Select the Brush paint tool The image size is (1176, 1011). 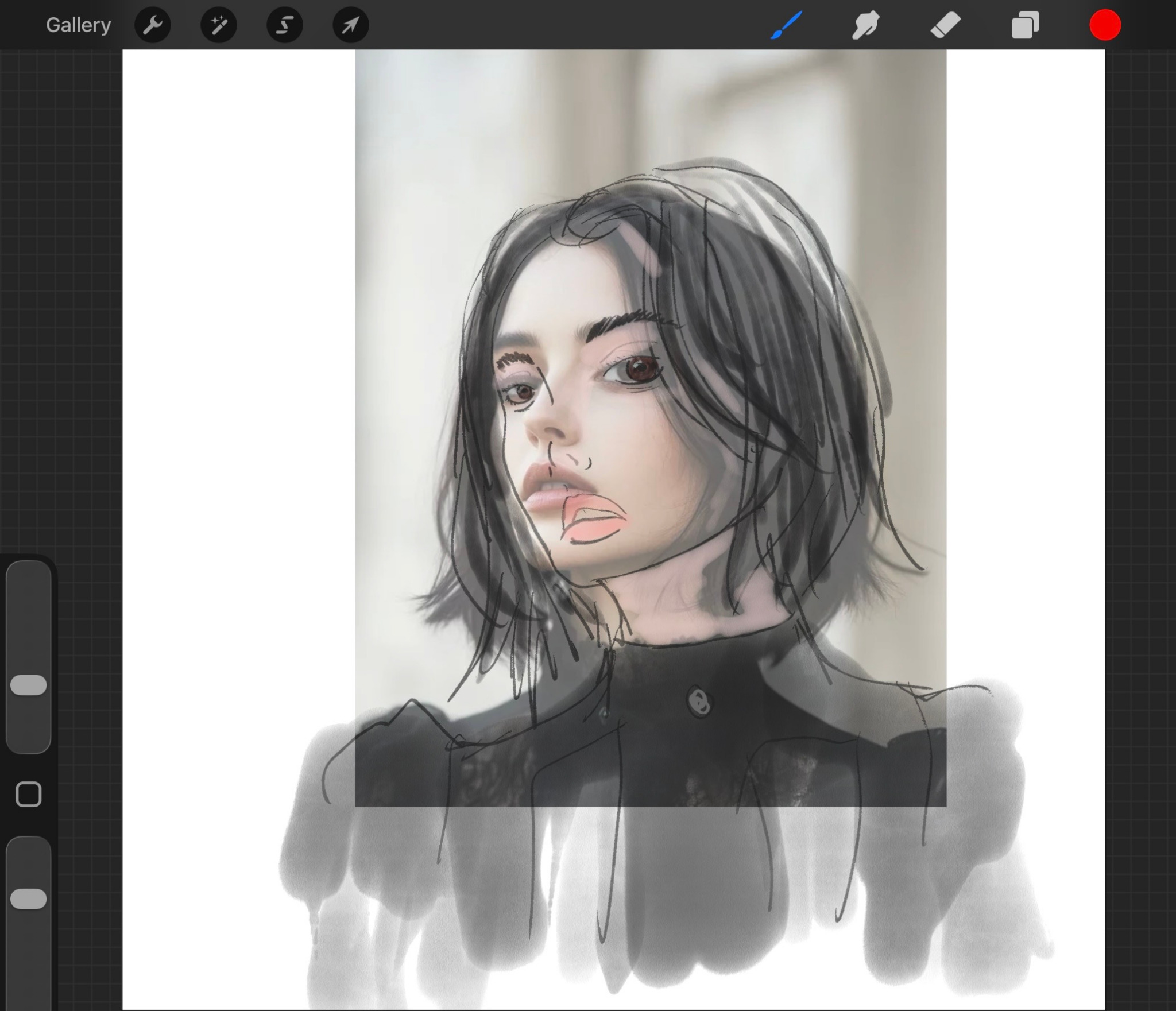pyautogui.click(x=786, y=25)
